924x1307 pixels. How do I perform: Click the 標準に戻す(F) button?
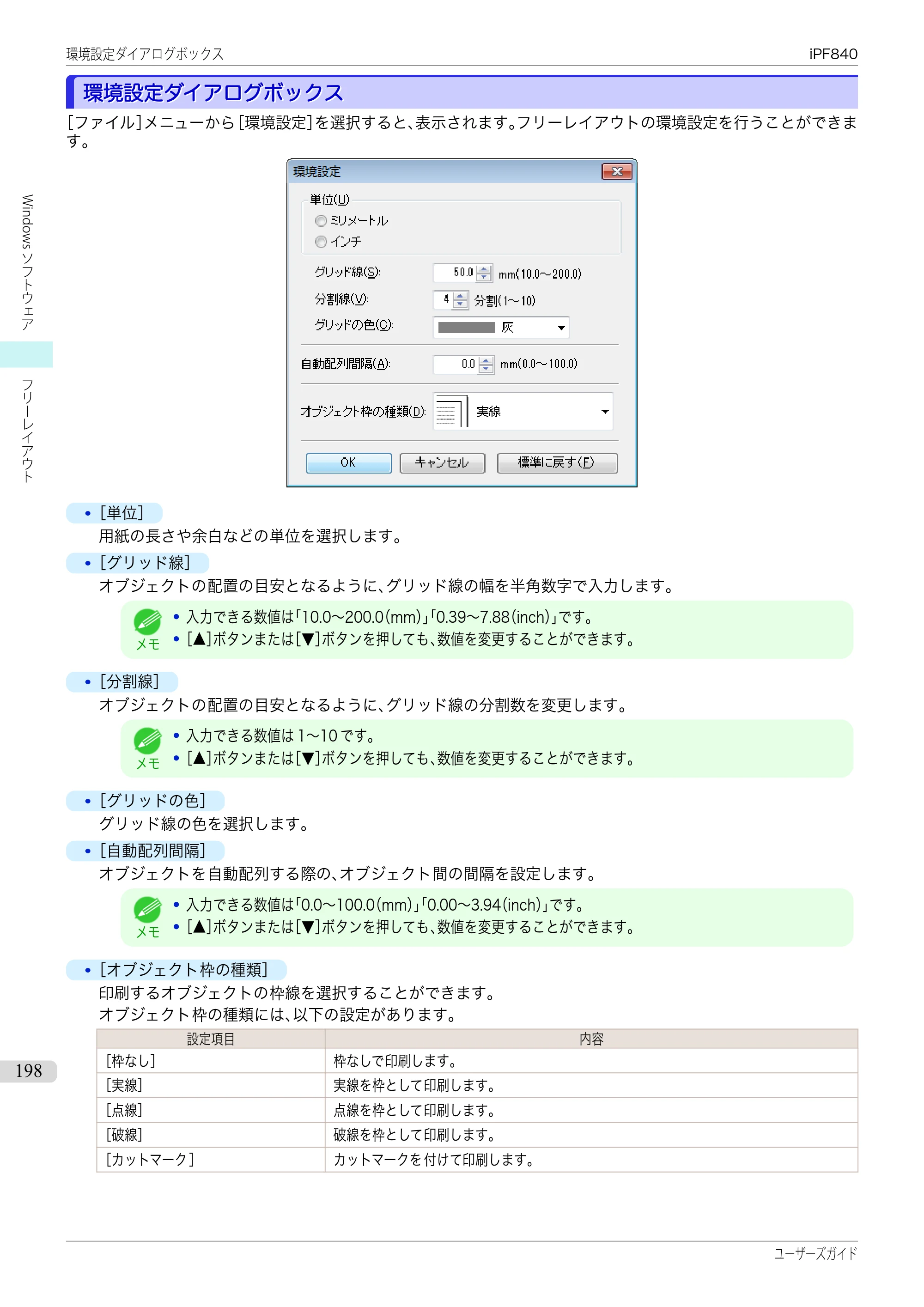click(557, 463)
